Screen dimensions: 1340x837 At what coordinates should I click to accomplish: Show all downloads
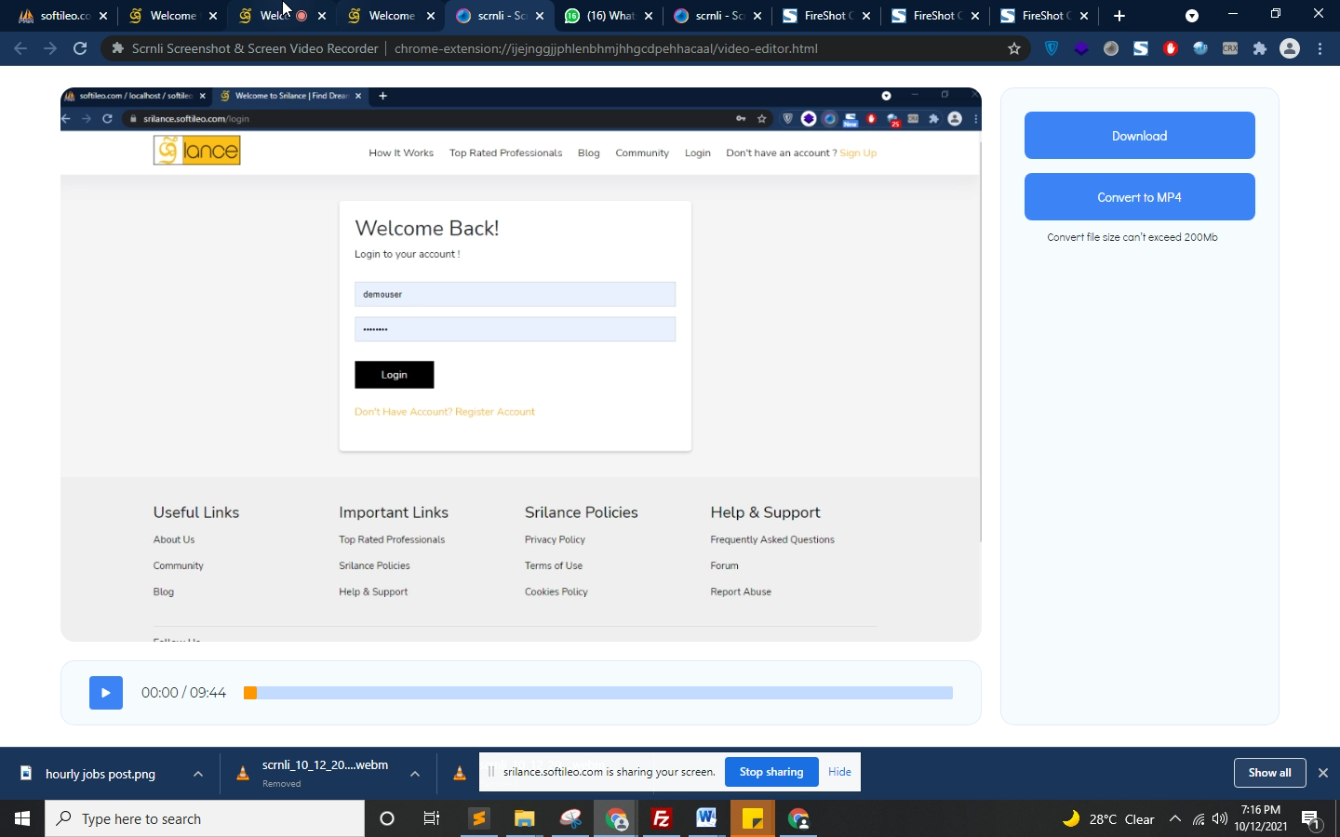(x=1269, y=773)
